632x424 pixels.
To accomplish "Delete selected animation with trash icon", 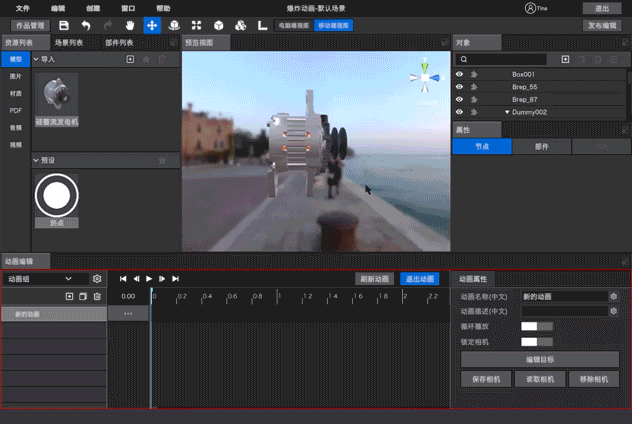I will pos(97,296).
